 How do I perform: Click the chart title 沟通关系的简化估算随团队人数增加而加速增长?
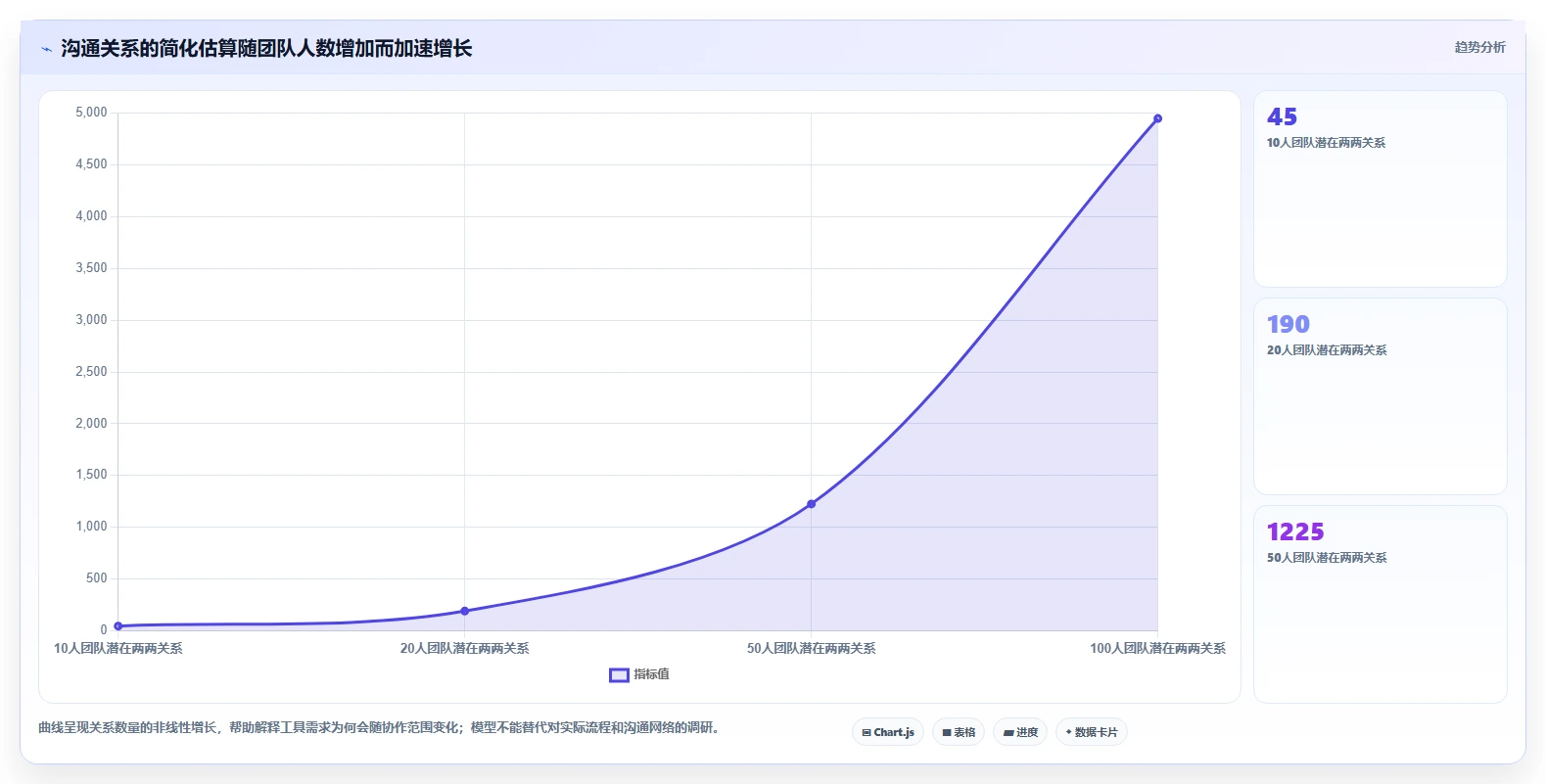(266, 48)
